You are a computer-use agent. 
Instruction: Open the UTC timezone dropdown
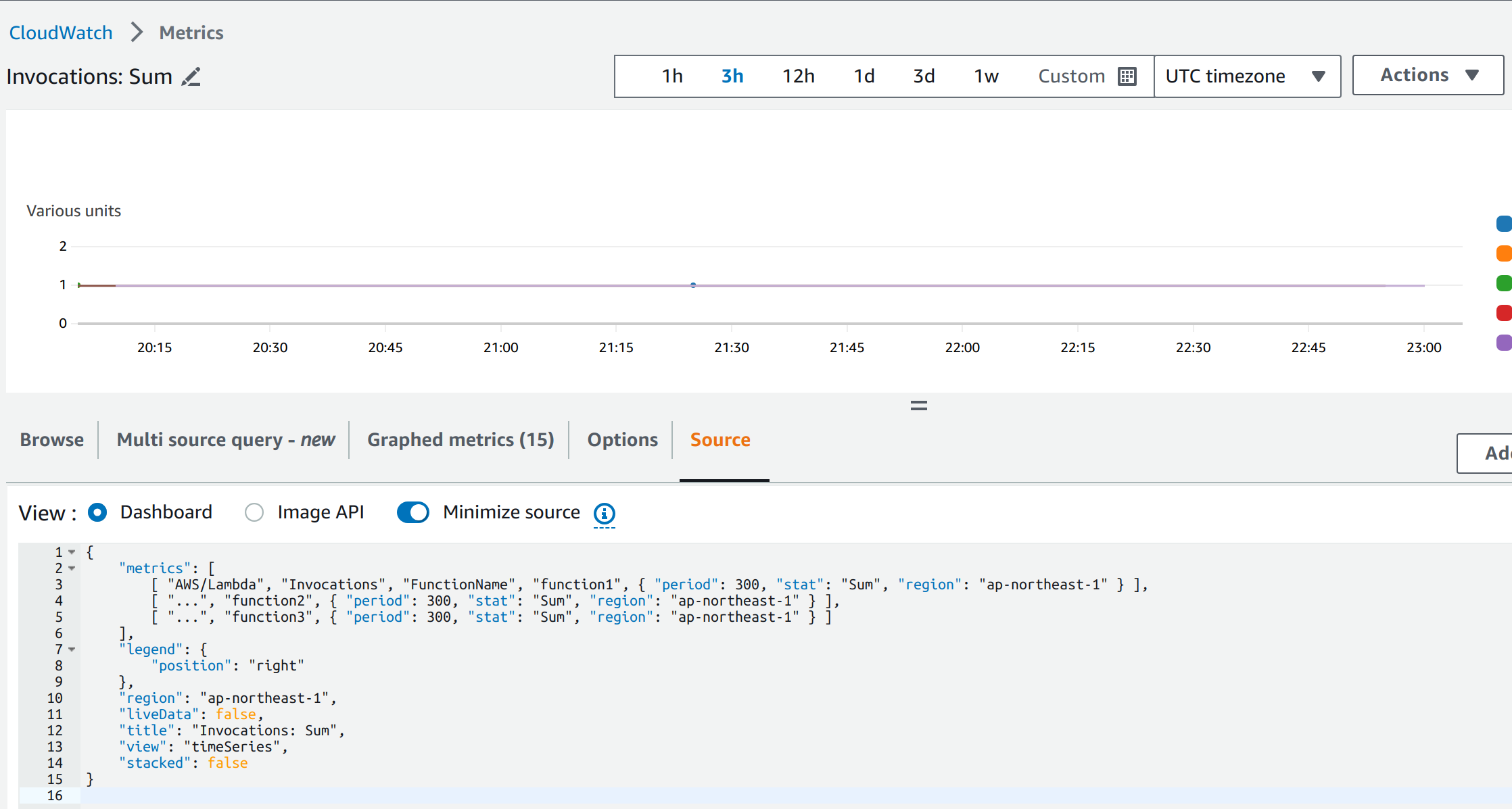(1247, 76)
